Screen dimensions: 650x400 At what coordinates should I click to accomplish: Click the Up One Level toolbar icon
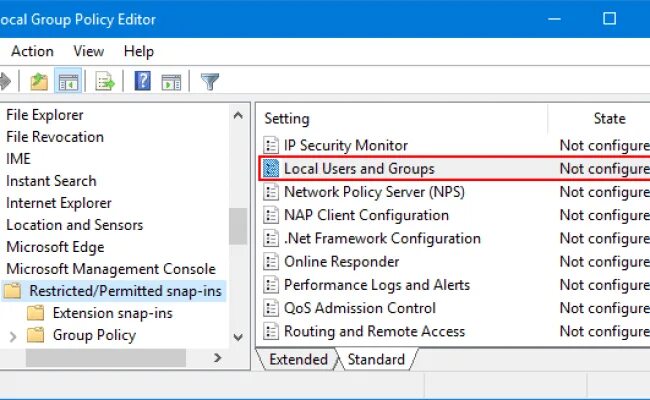39,81
